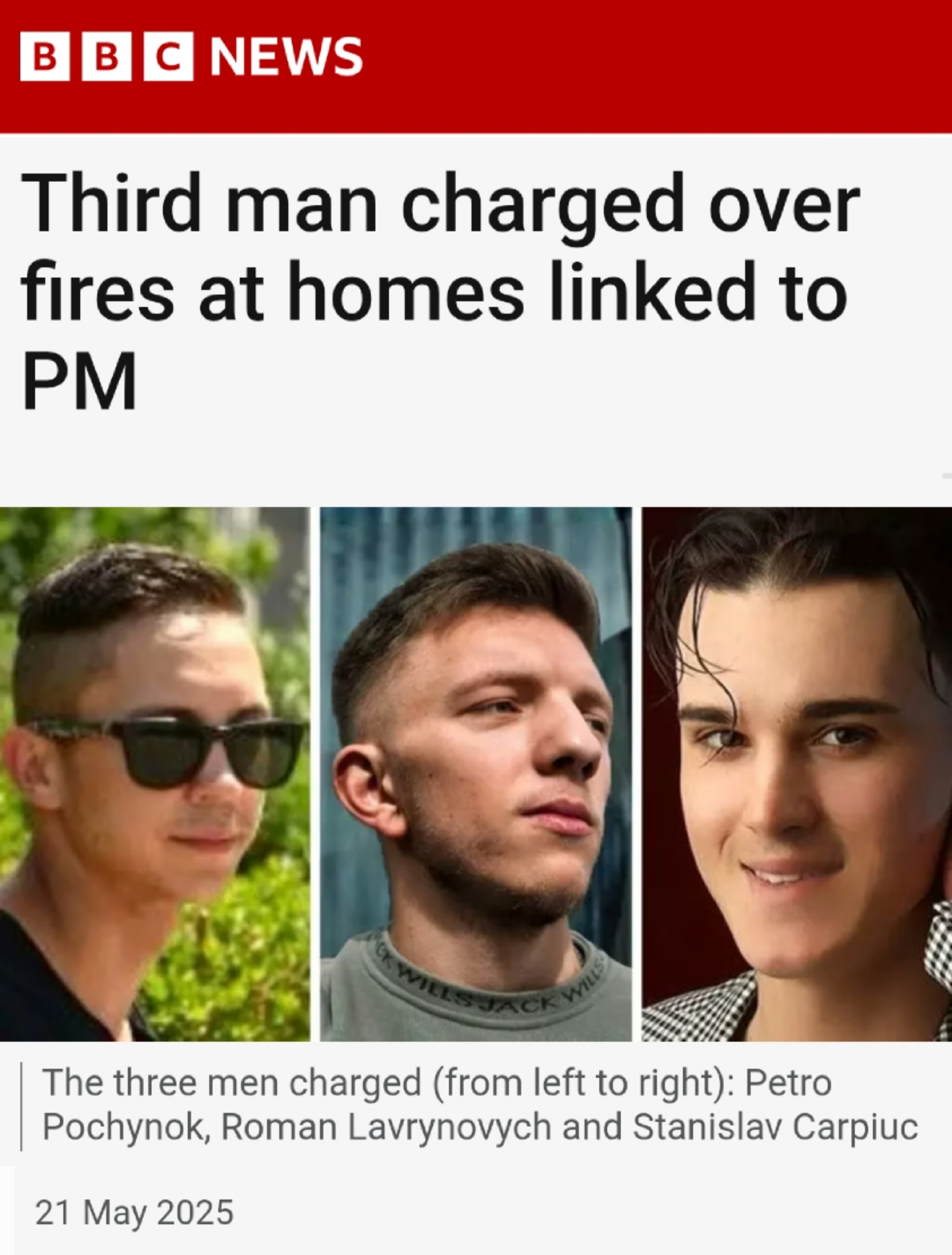Select the caption text "The three men charged"
Screen dimensions: 952x1255
[x=231, y=1083]
